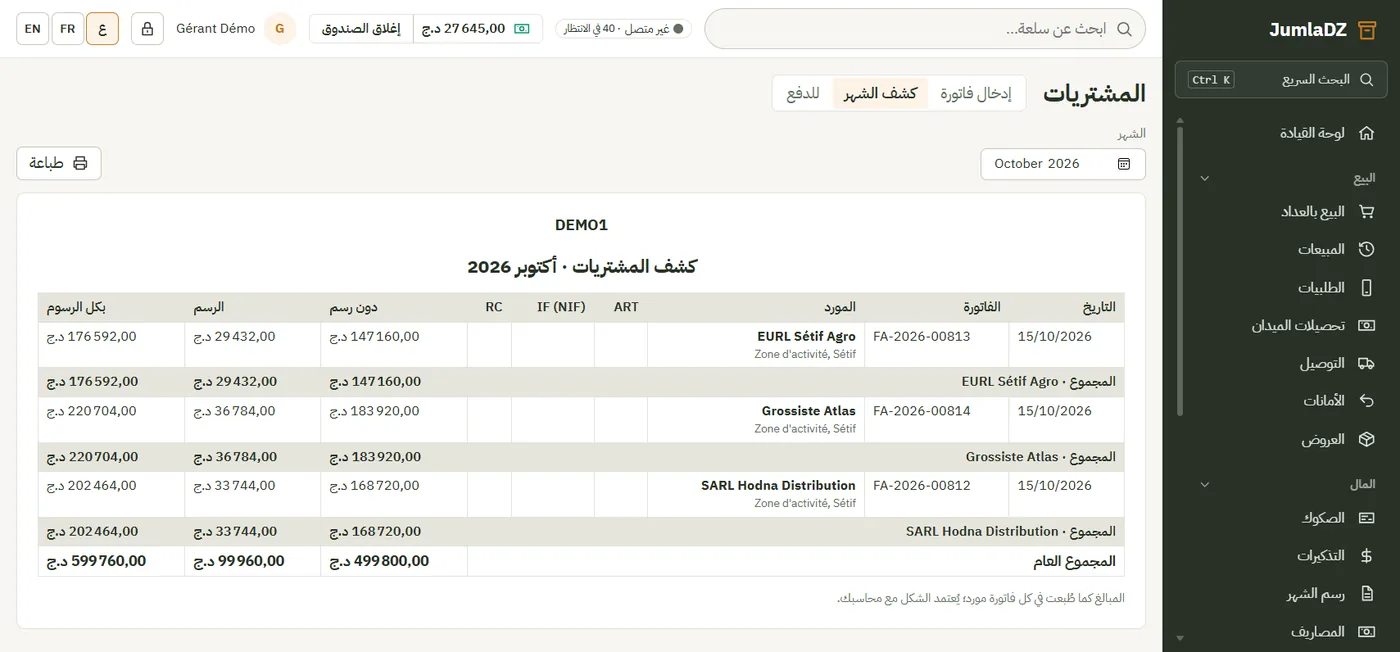The image size is (1400, 652).
Task: Click the product search magnifier icon
Action: point(1124,29)
